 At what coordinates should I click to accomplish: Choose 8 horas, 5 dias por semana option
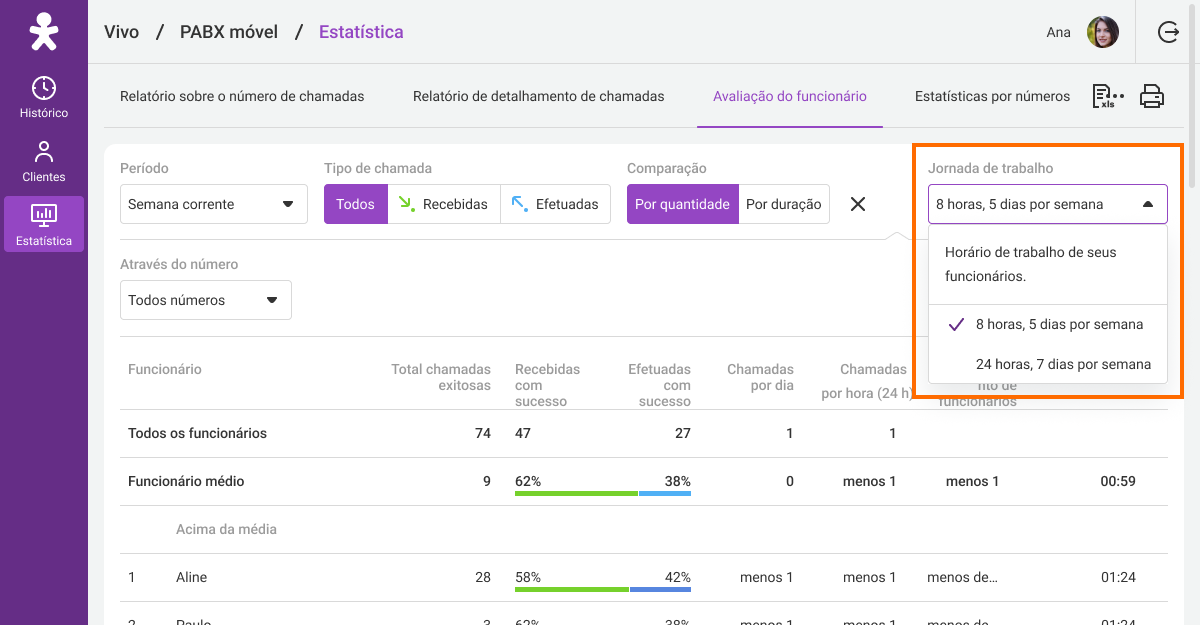coord(1047,324)
